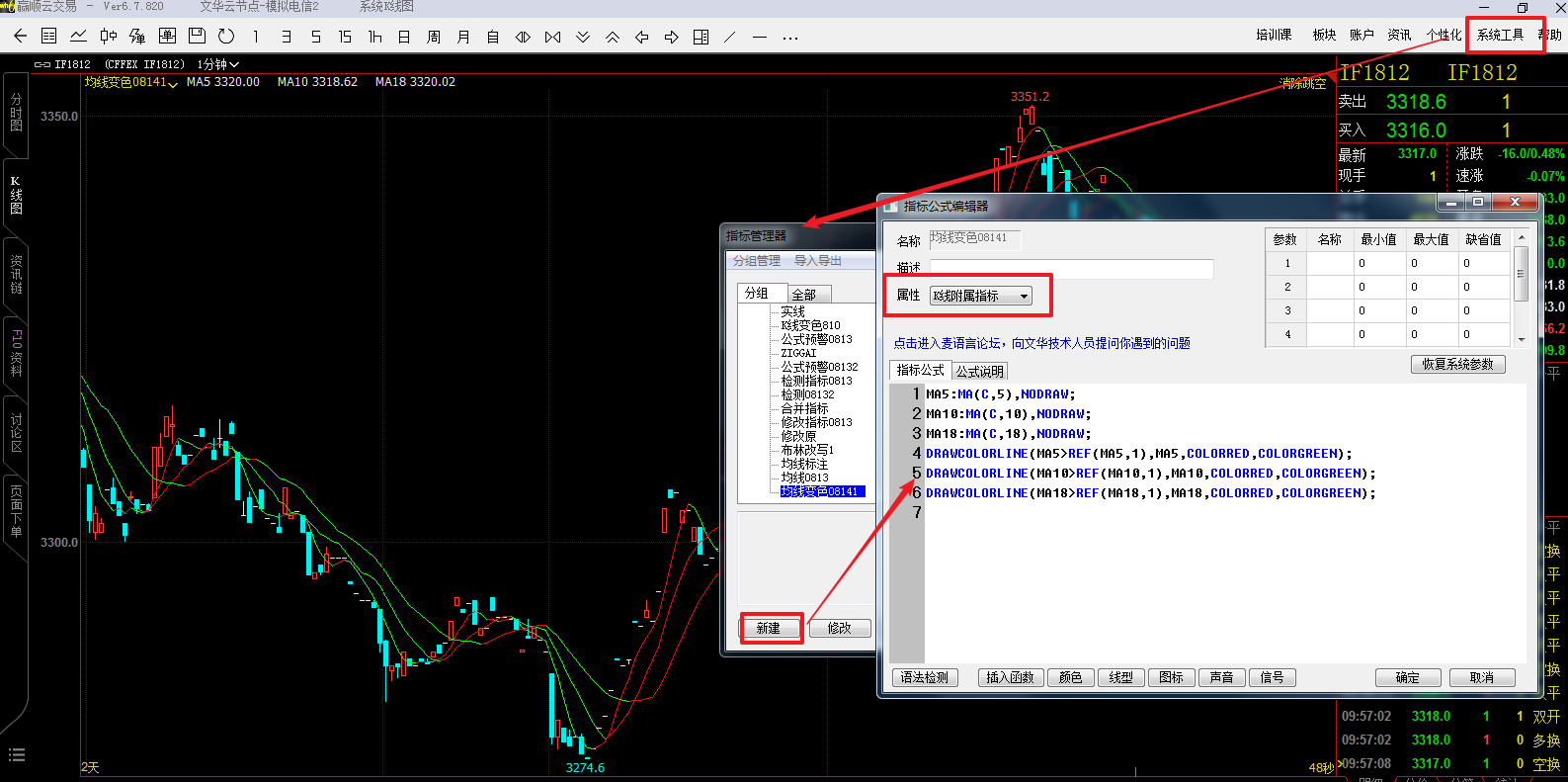Open the line chart trend icon

coord(78,37)
